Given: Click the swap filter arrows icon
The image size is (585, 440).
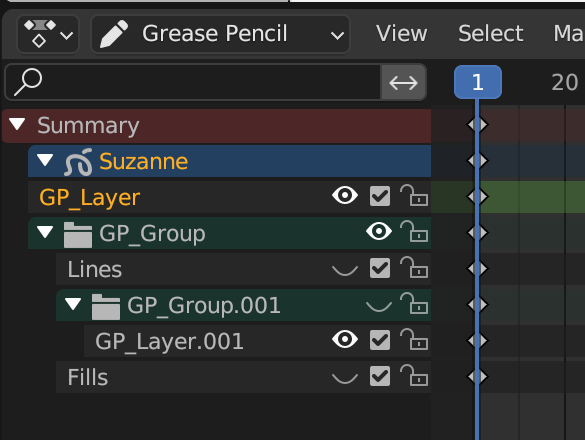Looking at the screenshot, I should (403, 82).
